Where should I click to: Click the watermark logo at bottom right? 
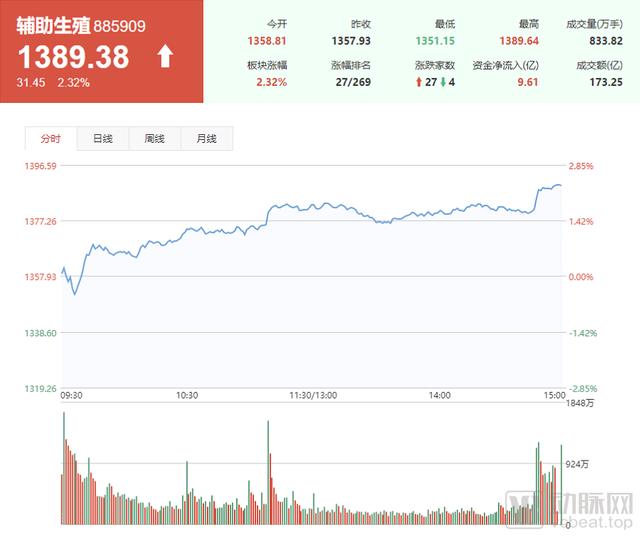[x=569, y=509]
